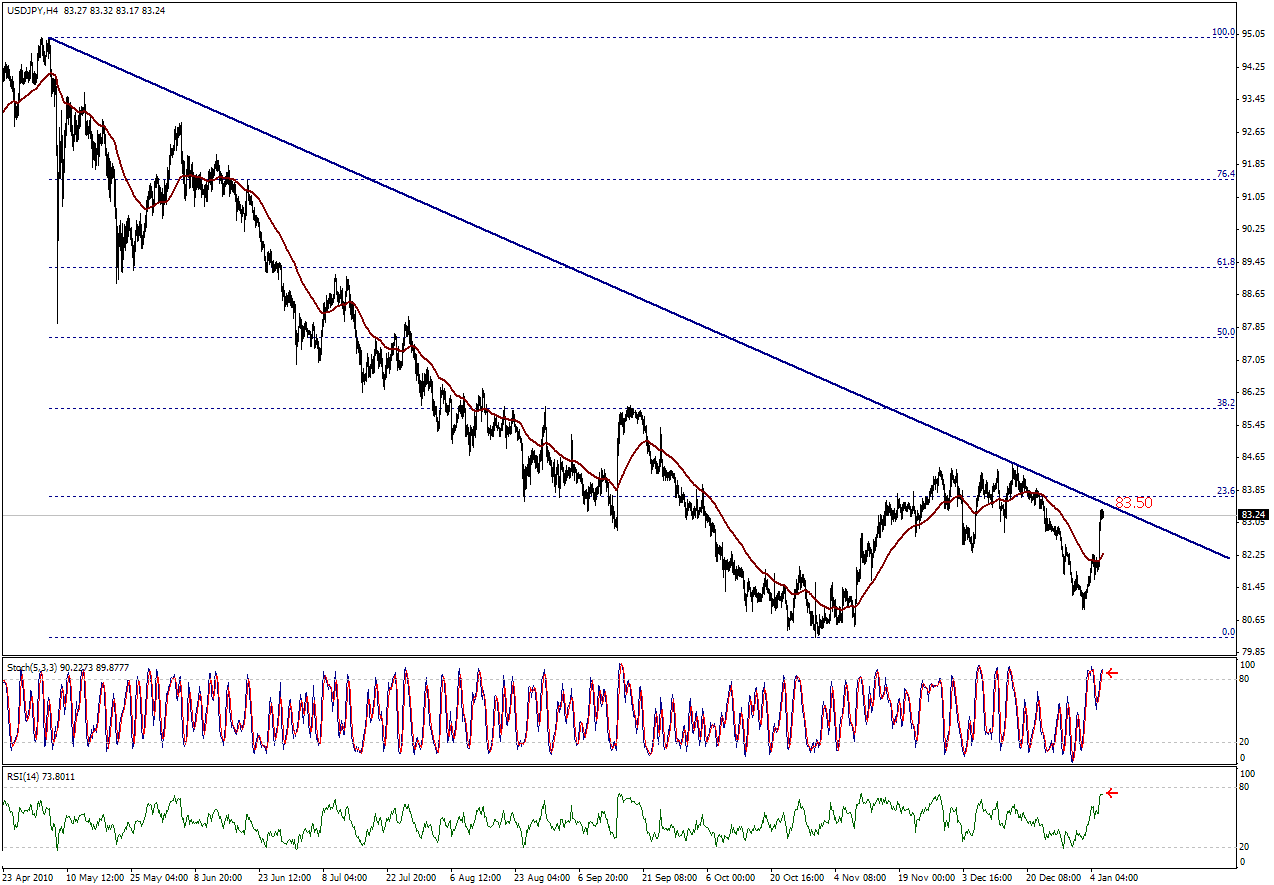Select the 38.2 Fibonacci level label
This screenshot has width=1274, height=885.
click(1225, 402)
